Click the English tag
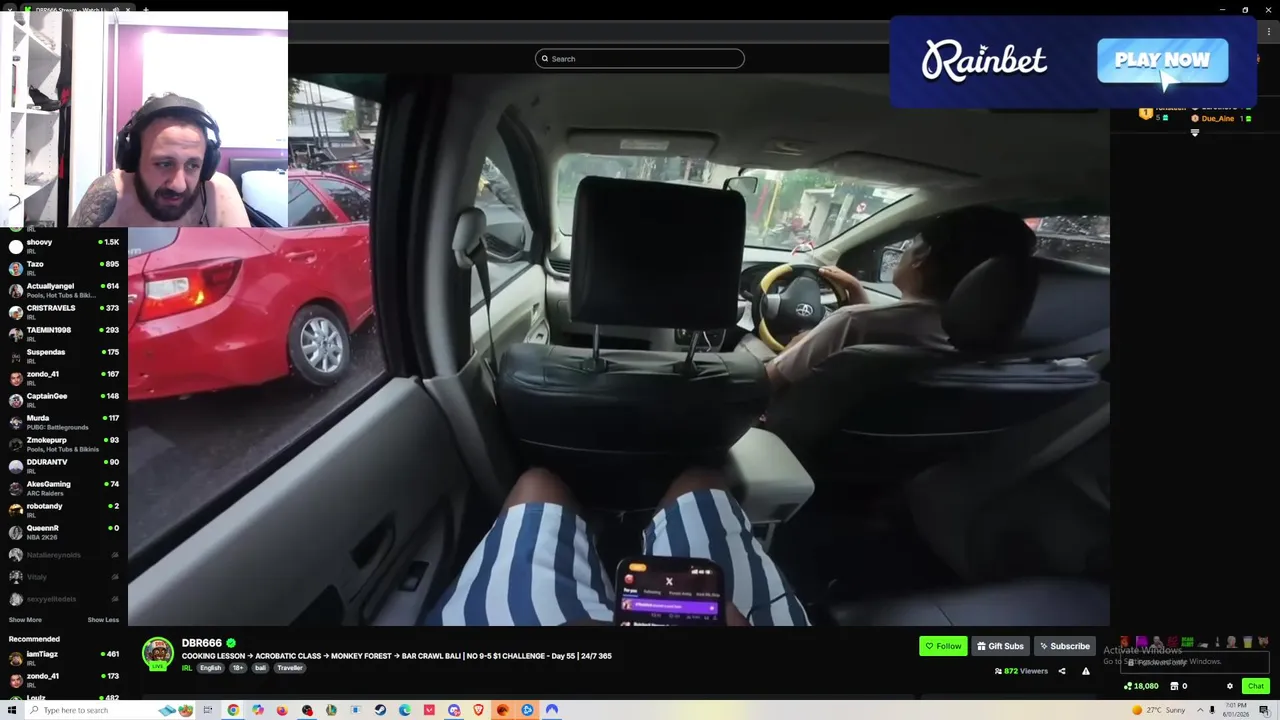This screenshot has width=1280, height=720. tap(211, 668)
